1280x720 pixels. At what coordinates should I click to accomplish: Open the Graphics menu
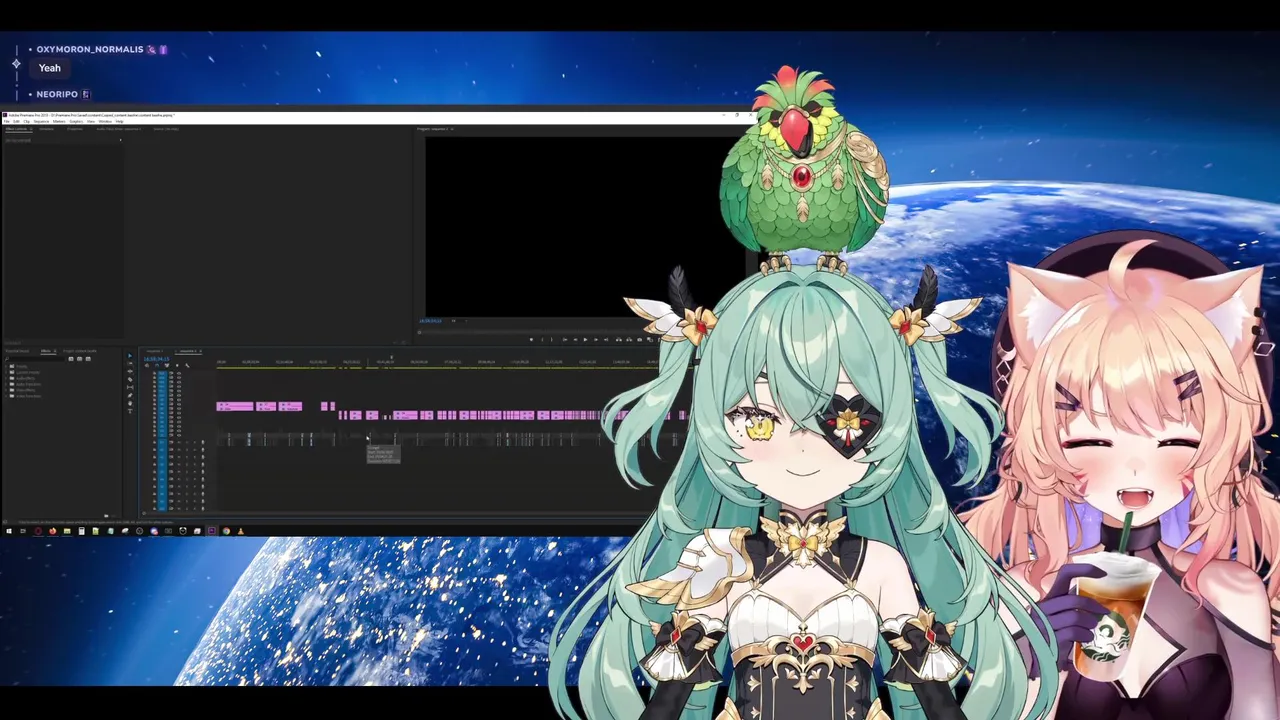[76, 121]
